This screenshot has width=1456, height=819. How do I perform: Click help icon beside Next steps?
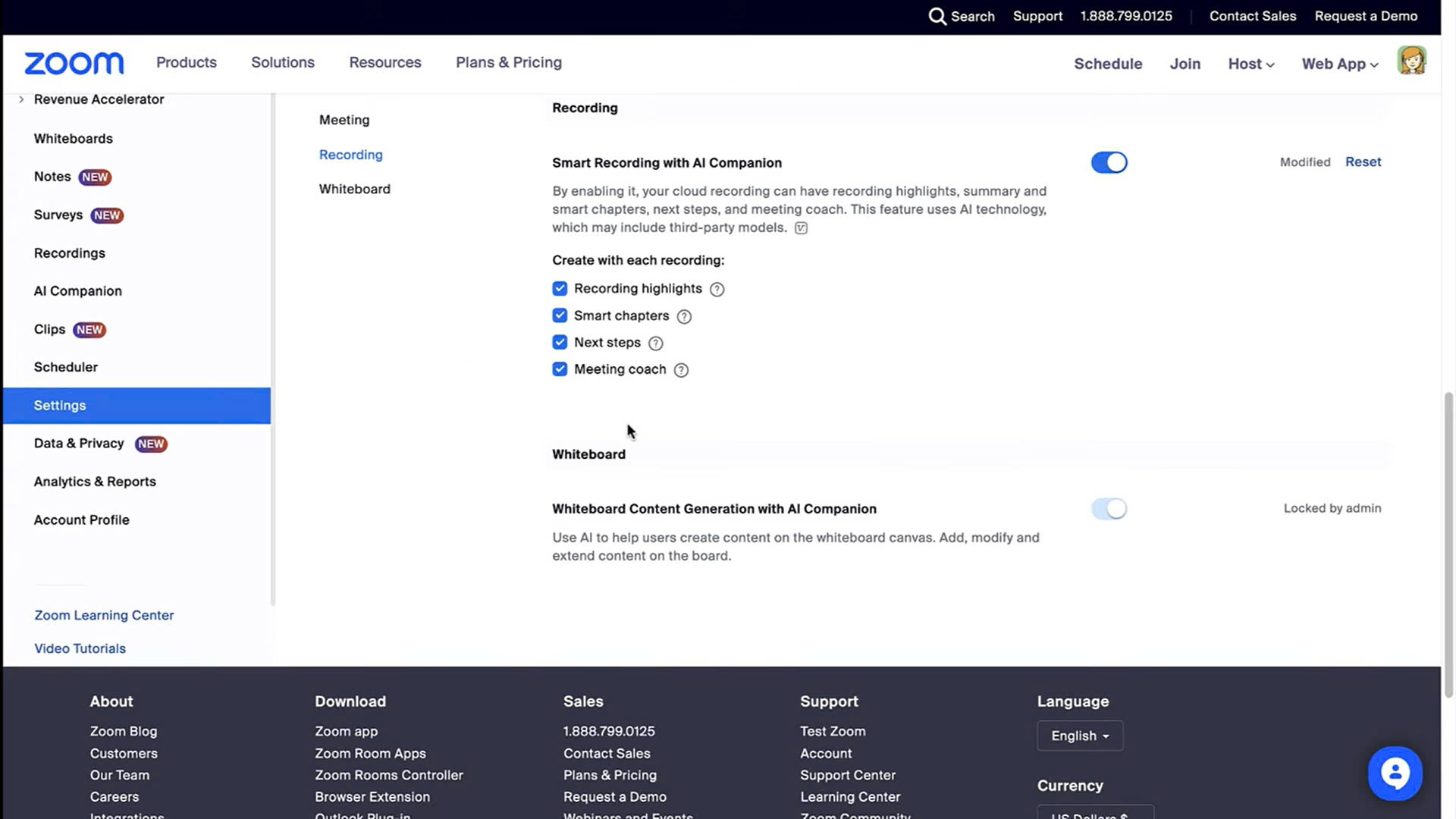pyautogui.click(x=656, y=344)
